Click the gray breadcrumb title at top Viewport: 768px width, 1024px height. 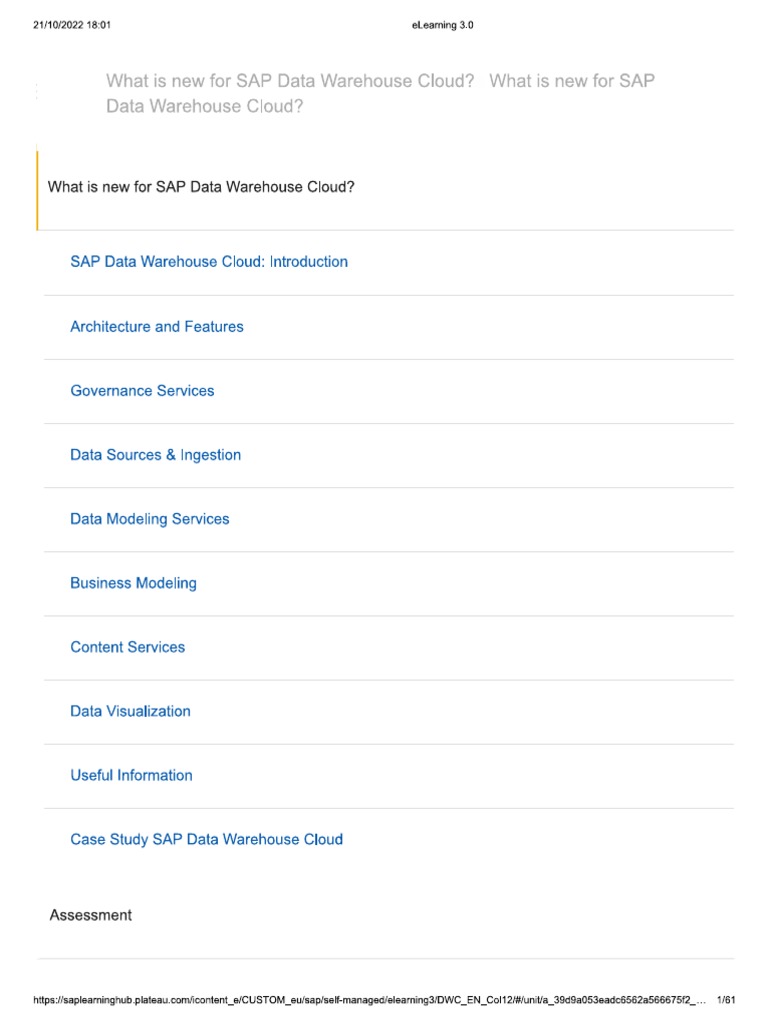click(290, 81)
